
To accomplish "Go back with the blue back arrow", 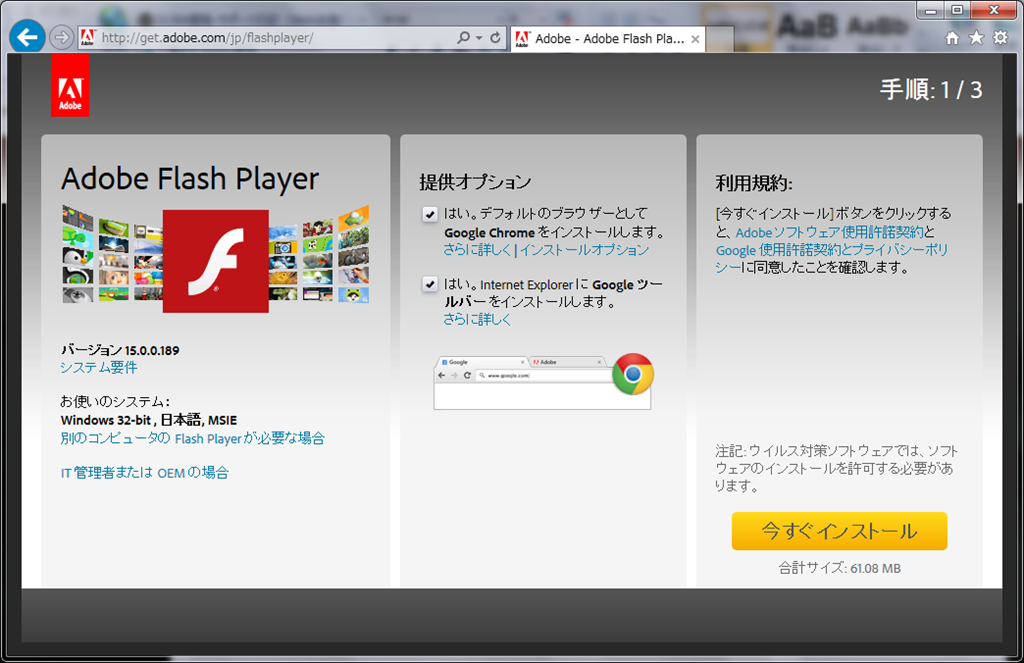I will 27,37.
